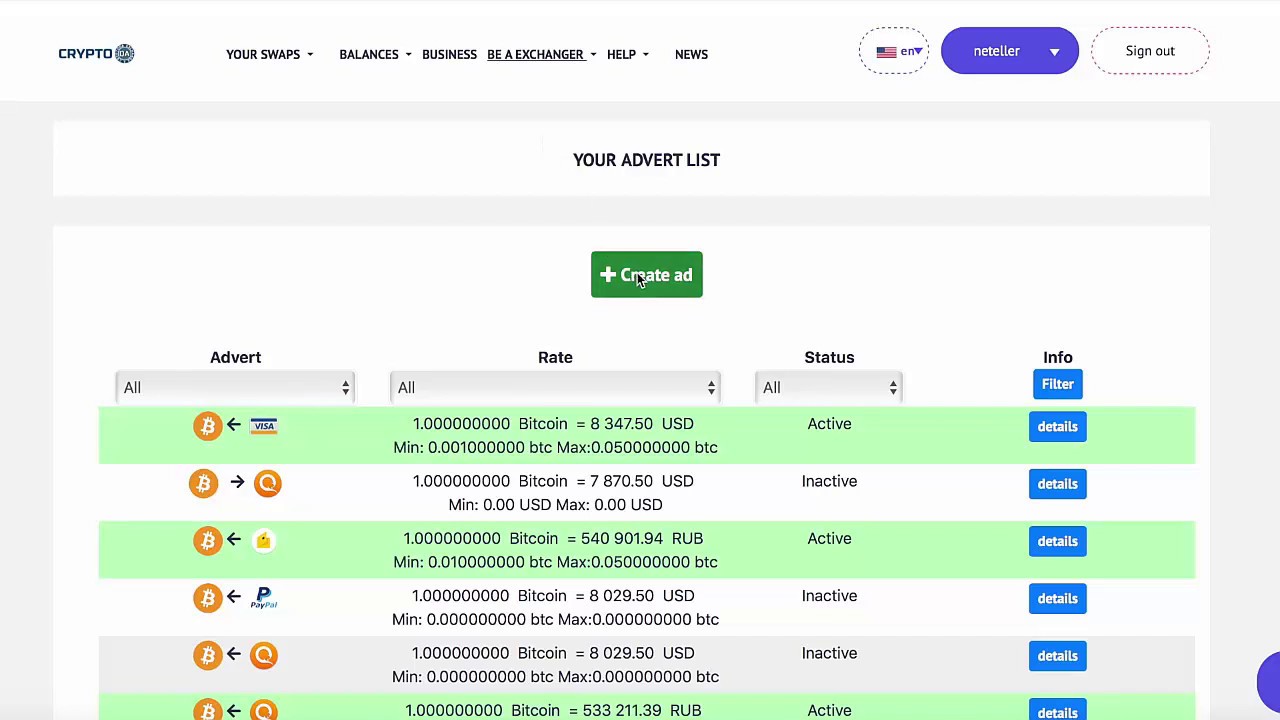Screen dimensions: 1280x720
Task: Expand the YOUR SWAPS menu
Action: click(269, 54)
